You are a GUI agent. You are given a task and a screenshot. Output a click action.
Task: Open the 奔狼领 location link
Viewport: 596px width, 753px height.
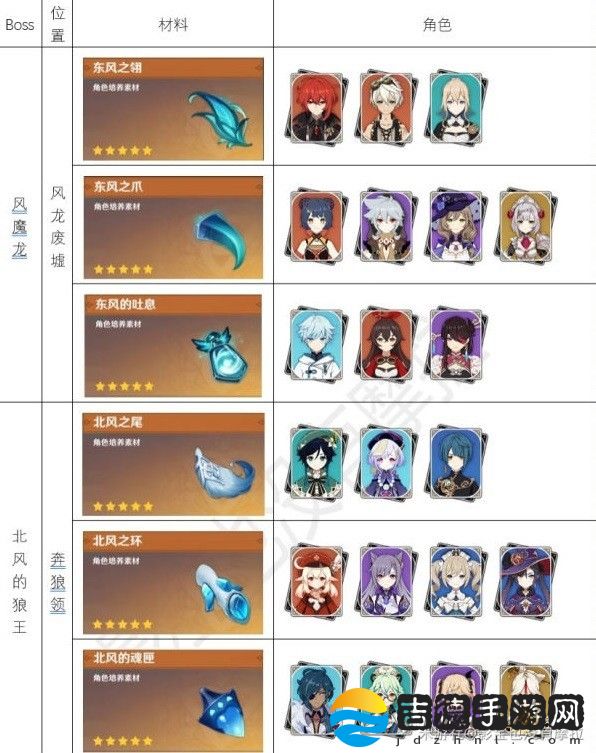point(58,582)
